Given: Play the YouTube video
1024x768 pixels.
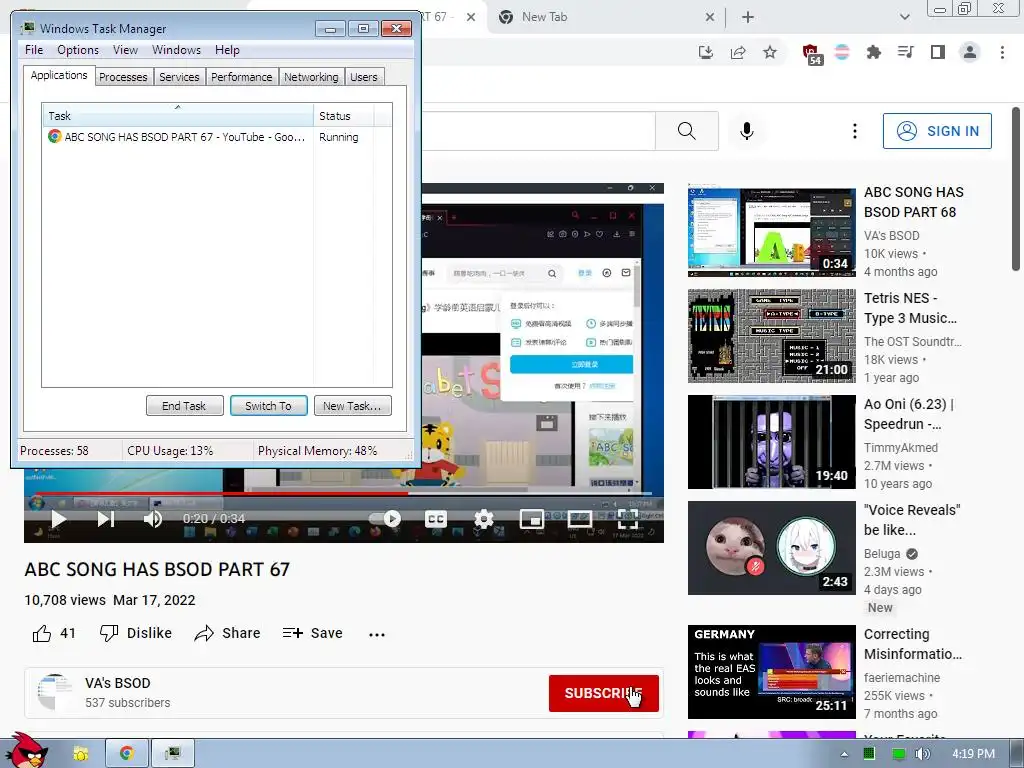Looking at the screenshot, I should click(x=58, y=519).
